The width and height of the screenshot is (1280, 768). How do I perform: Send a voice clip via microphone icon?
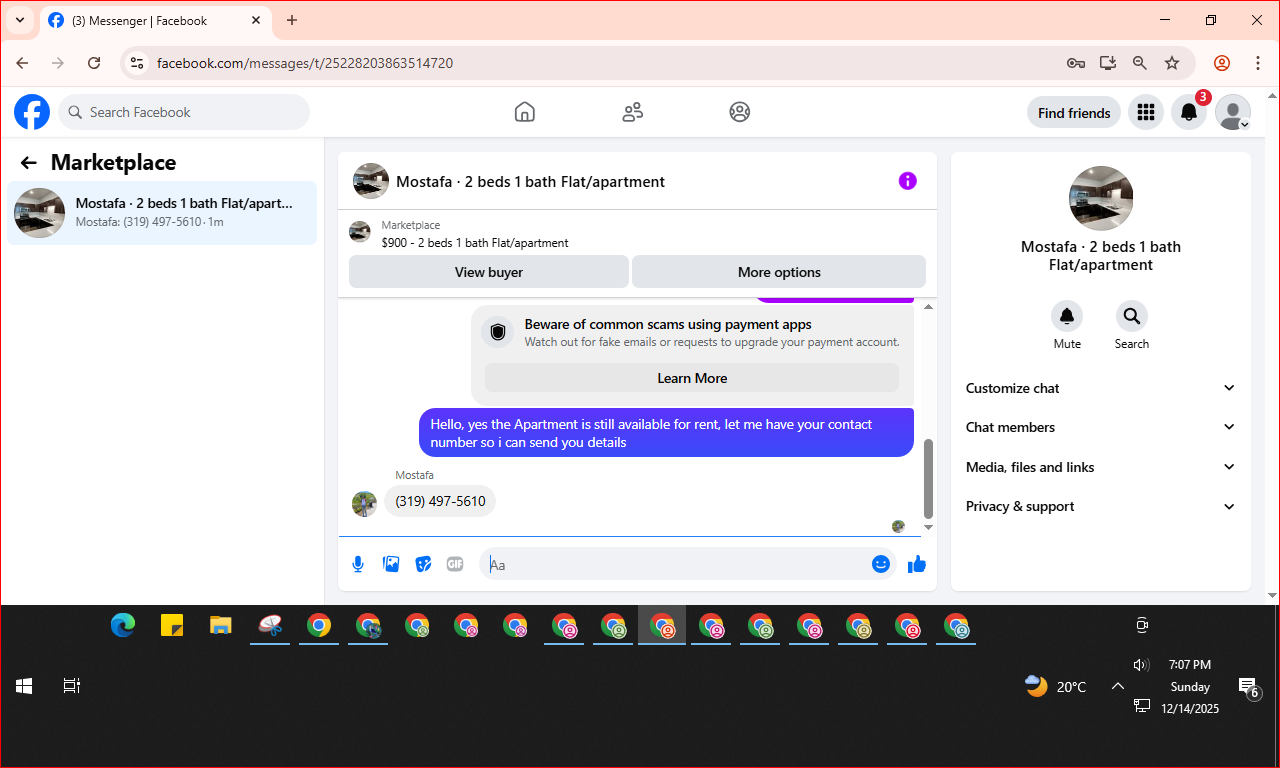click(x=358, y=564)
